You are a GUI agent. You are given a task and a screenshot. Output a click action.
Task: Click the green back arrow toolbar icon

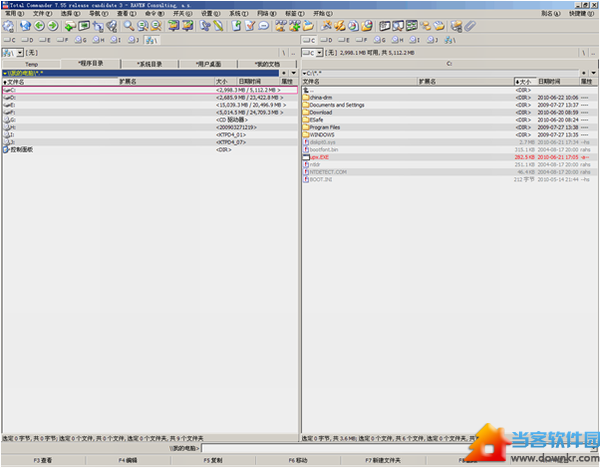pos(37,26)
